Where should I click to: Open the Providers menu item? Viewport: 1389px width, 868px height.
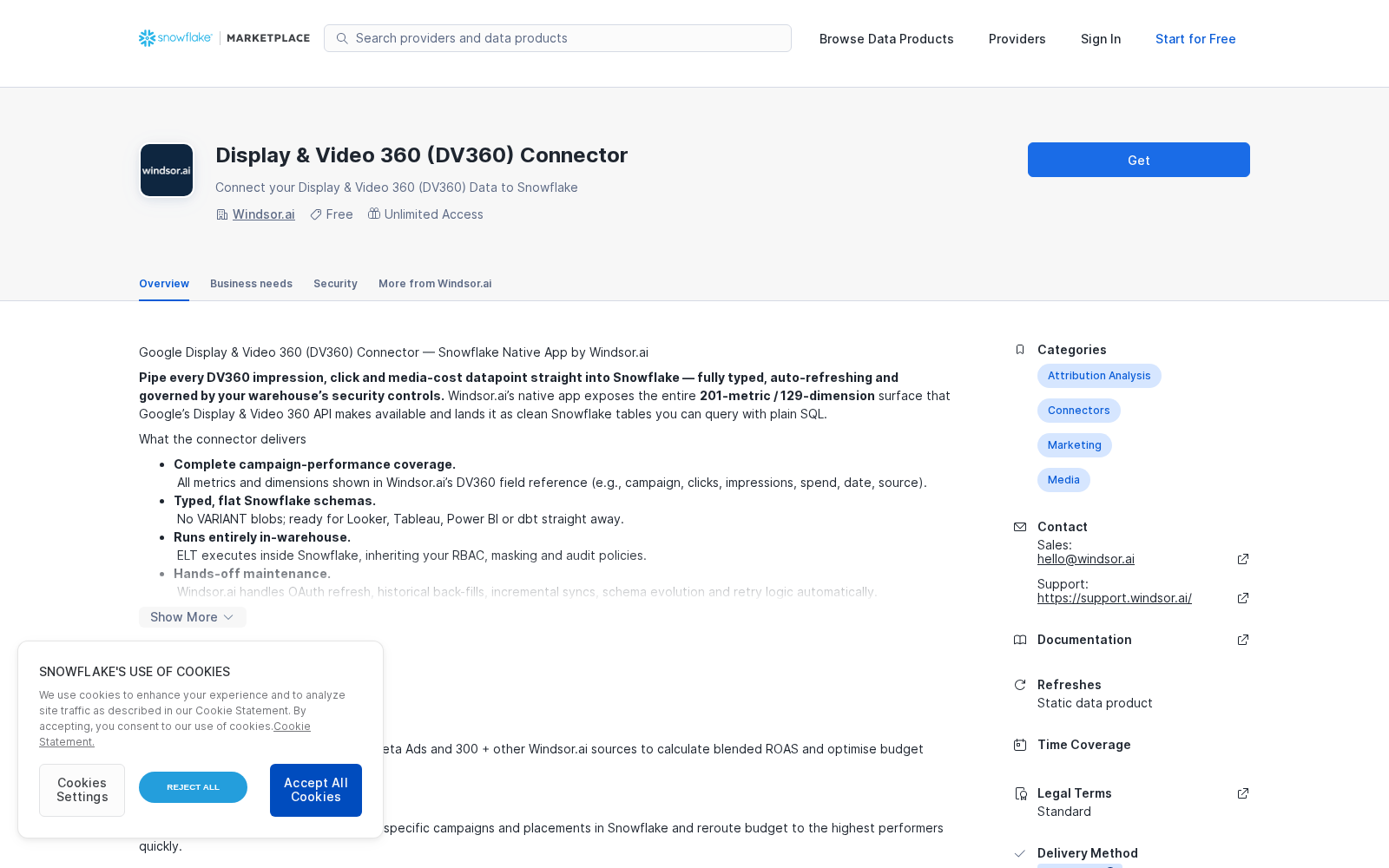[1017, 39]
